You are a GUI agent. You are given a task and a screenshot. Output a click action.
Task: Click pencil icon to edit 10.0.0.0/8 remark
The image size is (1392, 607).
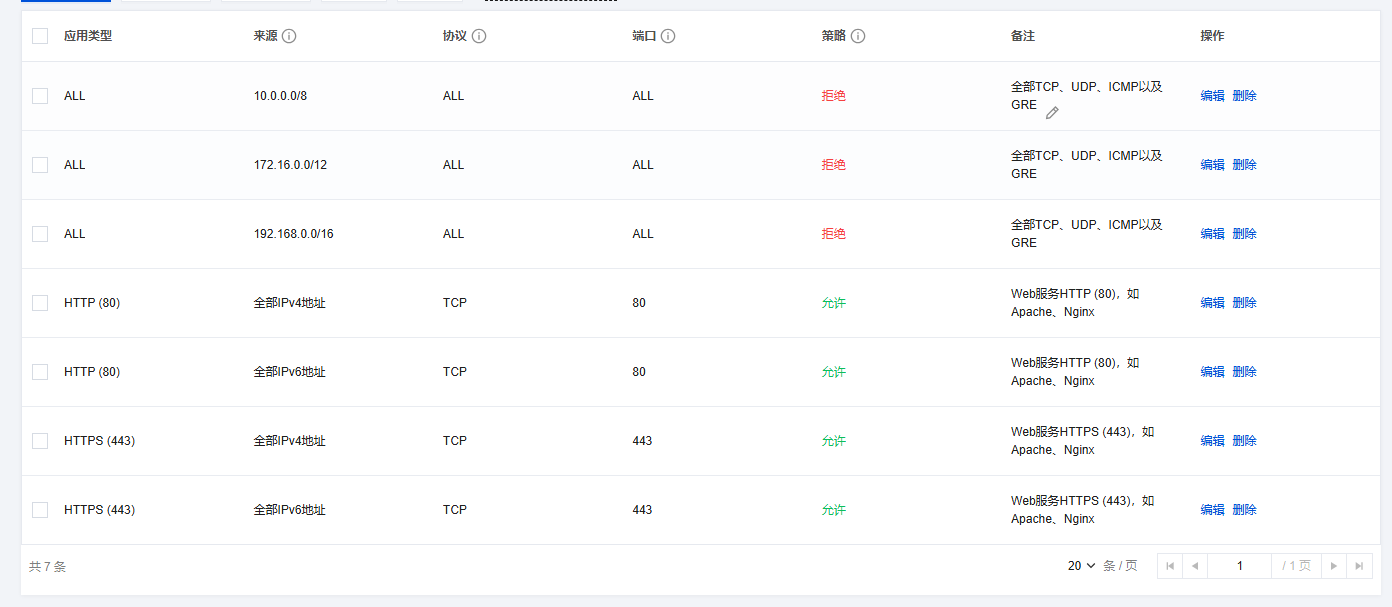(1052, 113)
